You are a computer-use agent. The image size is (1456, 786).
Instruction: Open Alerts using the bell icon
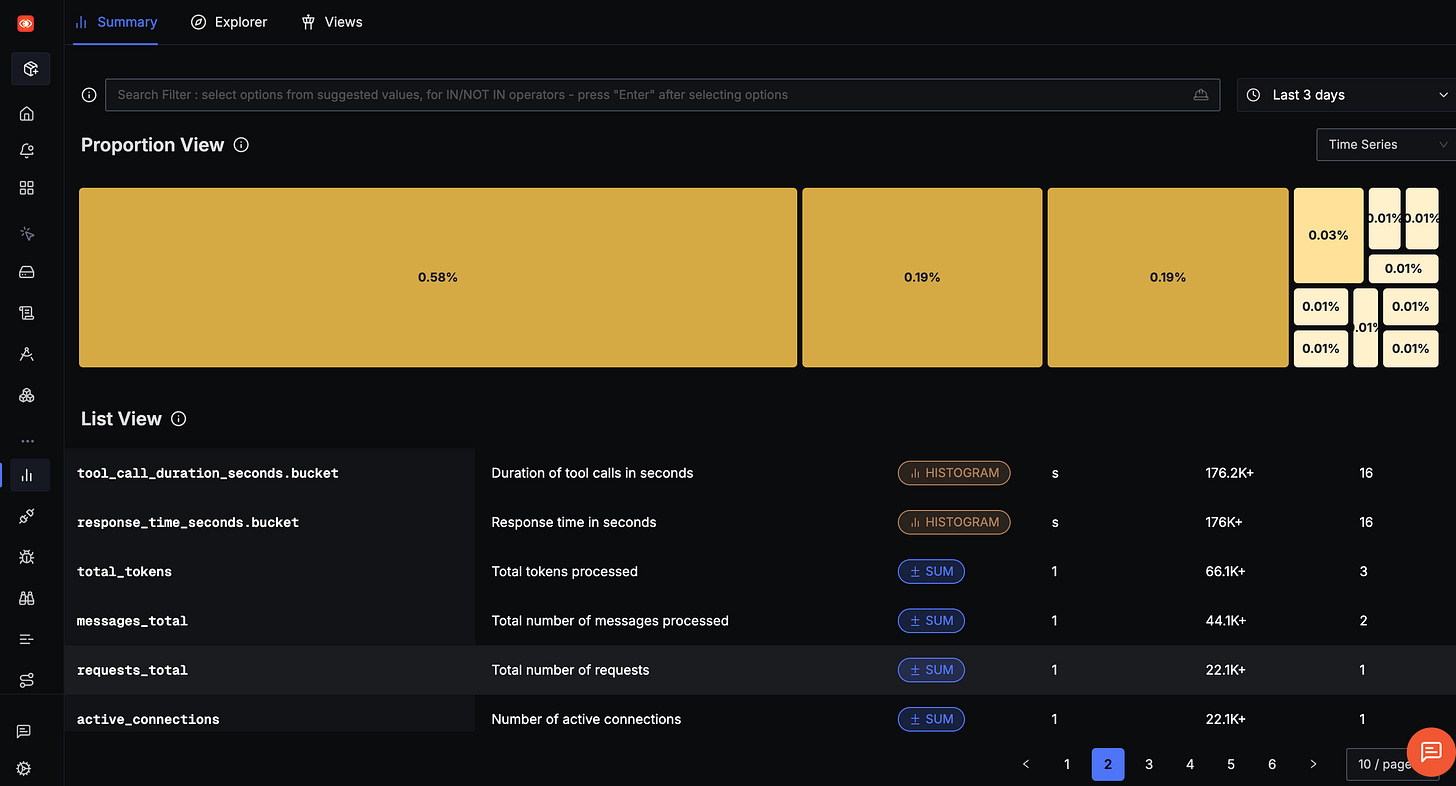(x=27, y=150)
